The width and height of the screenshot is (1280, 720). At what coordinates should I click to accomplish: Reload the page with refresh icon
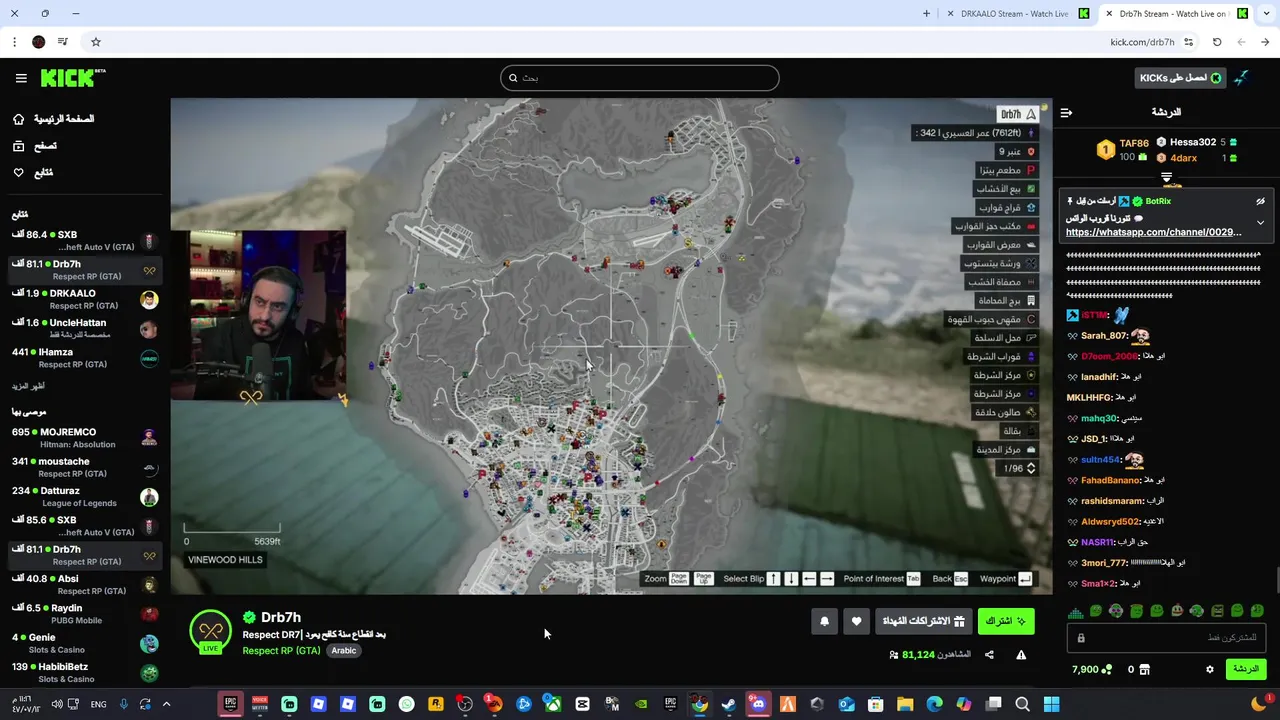[1217, 42]
